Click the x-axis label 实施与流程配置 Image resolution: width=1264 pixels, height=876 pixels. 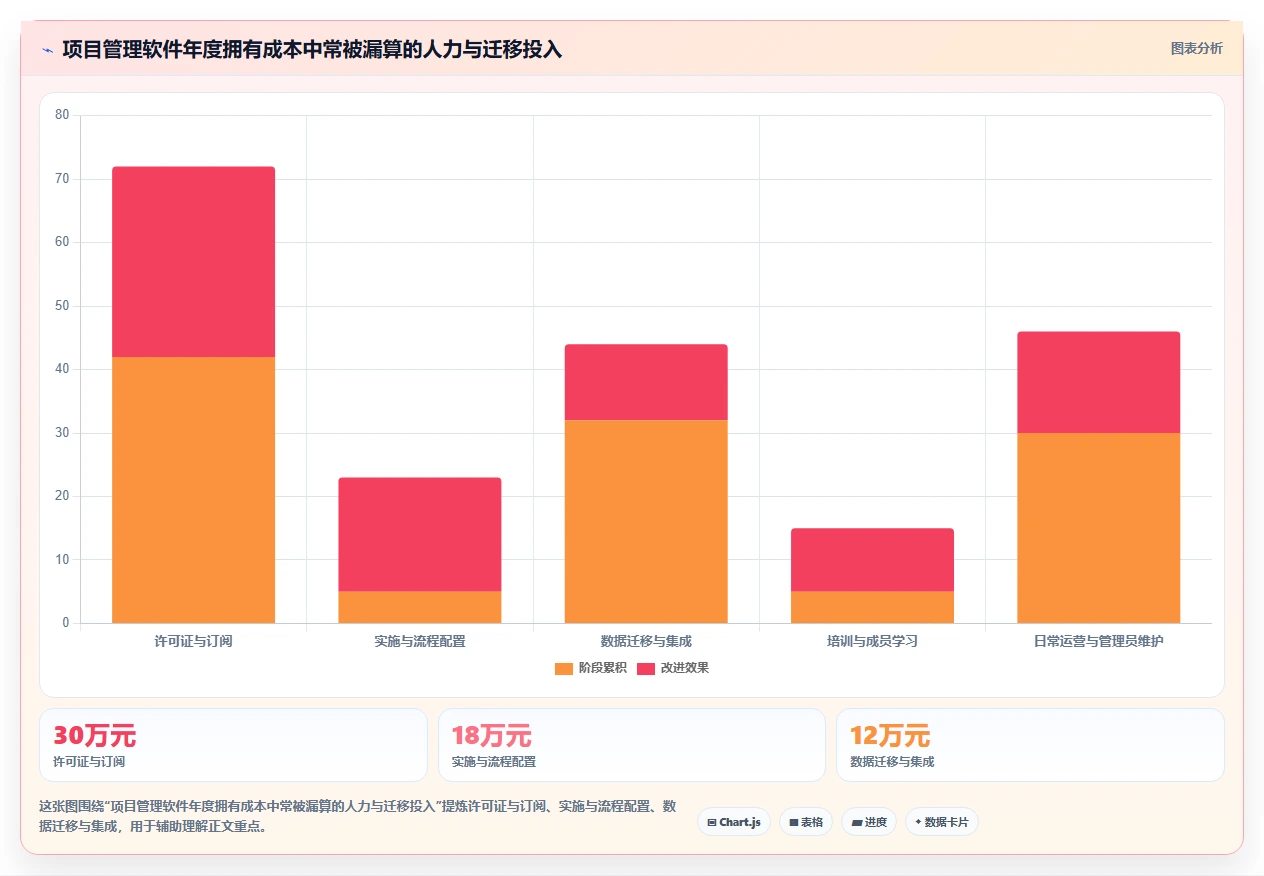click(420, 641)
